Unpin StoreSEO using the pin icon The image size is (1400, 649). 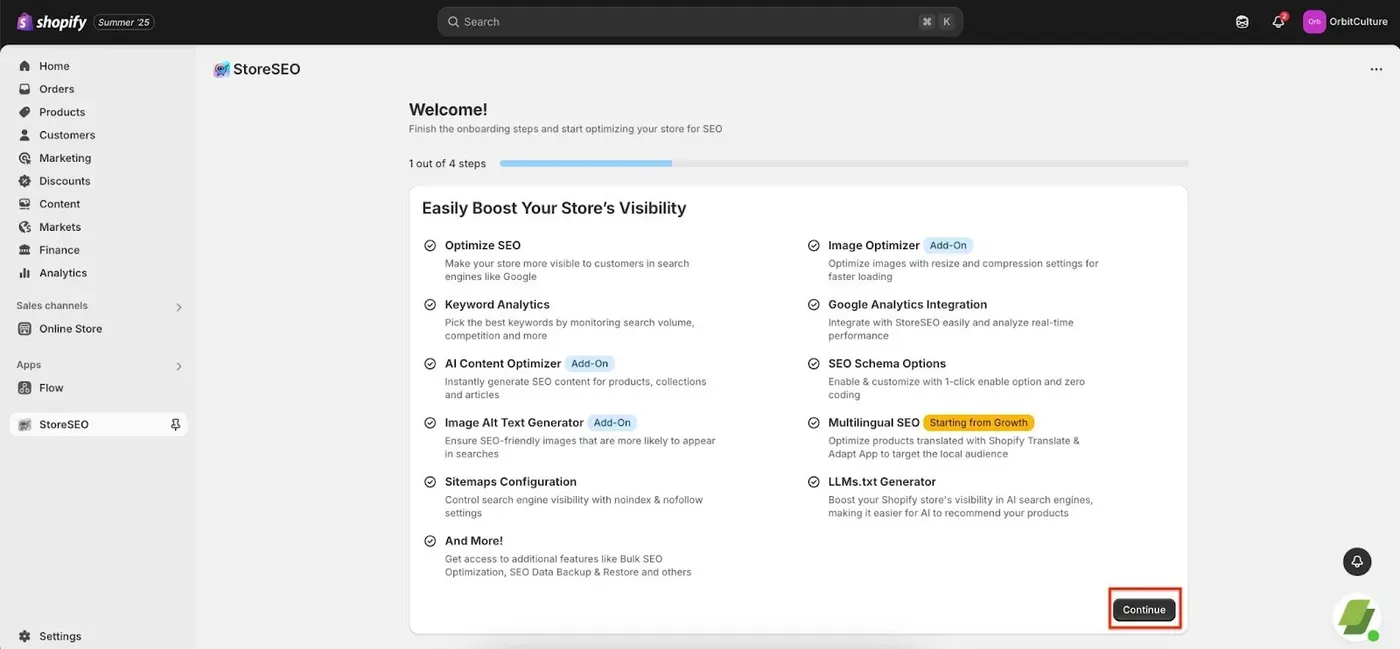[175, 425]
